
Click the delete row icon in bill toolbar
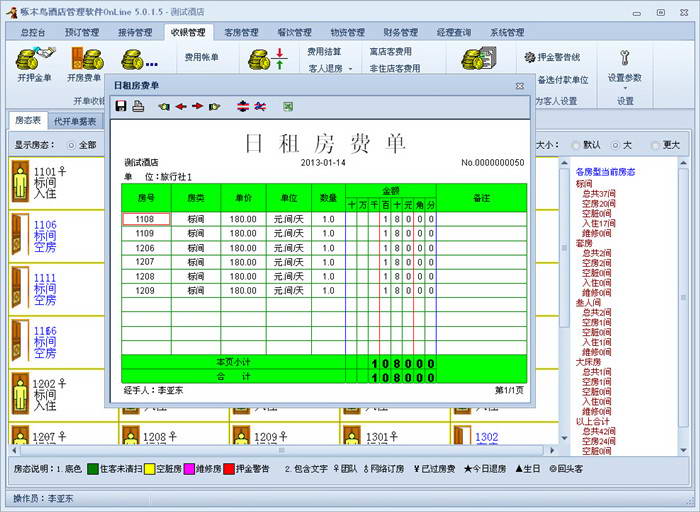pyautogui.click(x=260, y=106)
